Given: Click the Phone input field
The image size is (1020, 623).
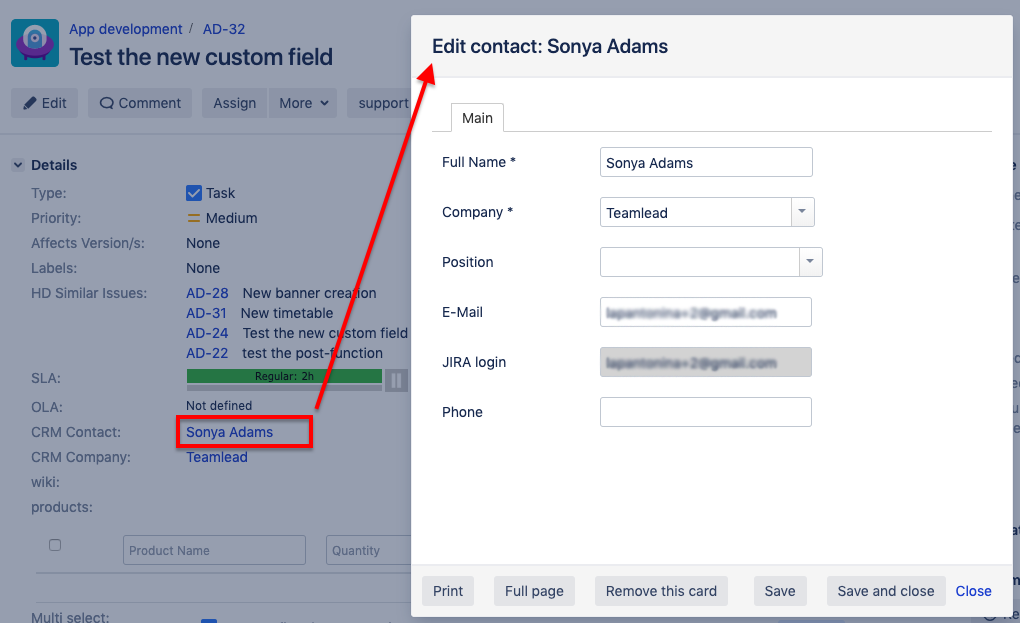Looking at the screenshot, I should tap(705, 412).
